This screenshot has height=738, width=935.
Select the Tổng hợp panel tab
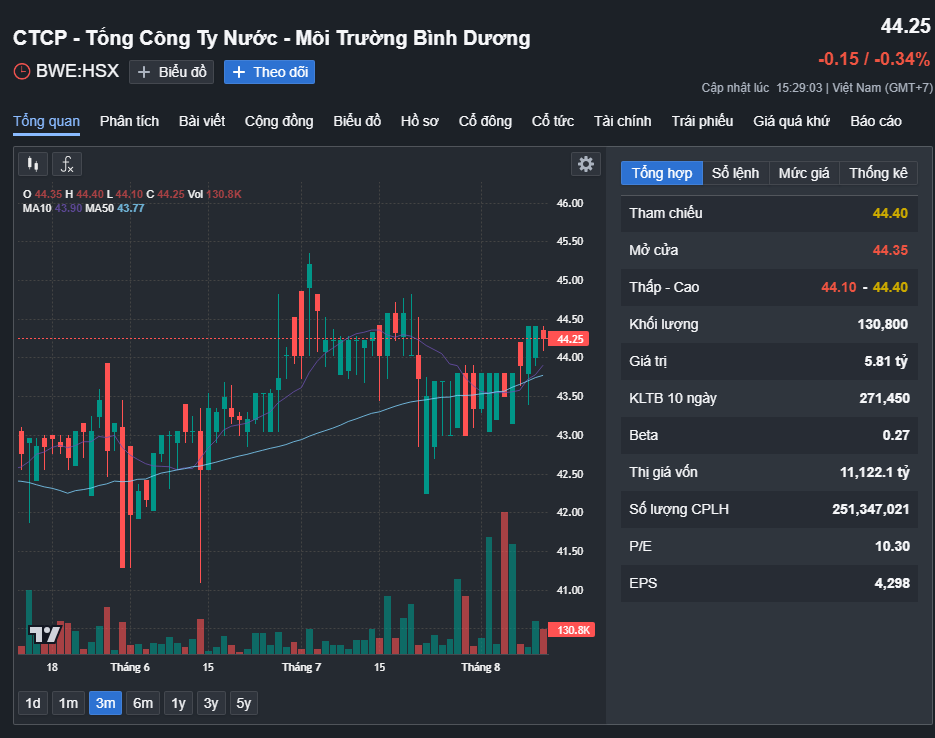pyautogui.click(x=662, y=173)
